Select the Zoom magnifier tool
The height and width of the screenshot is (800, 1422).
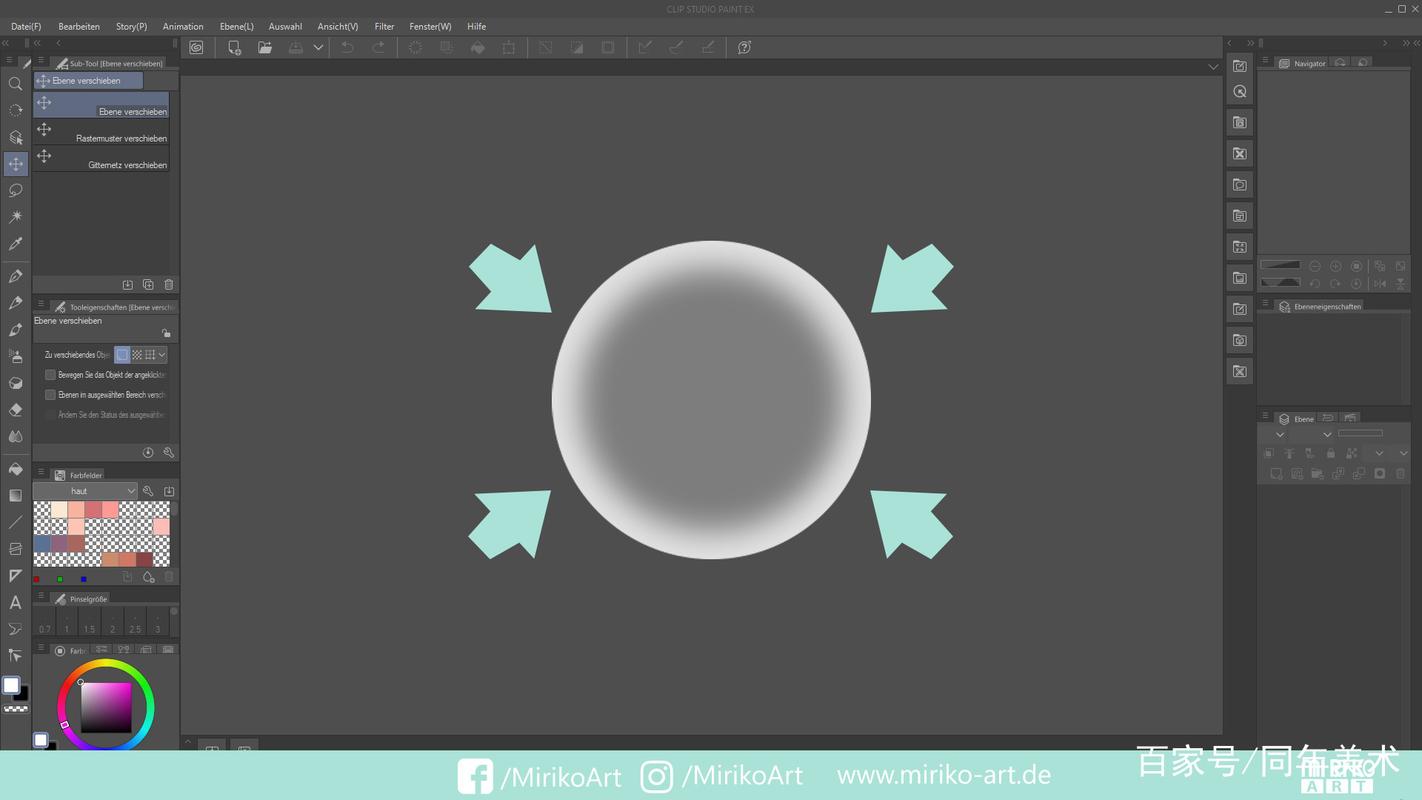tap(15, 84)
